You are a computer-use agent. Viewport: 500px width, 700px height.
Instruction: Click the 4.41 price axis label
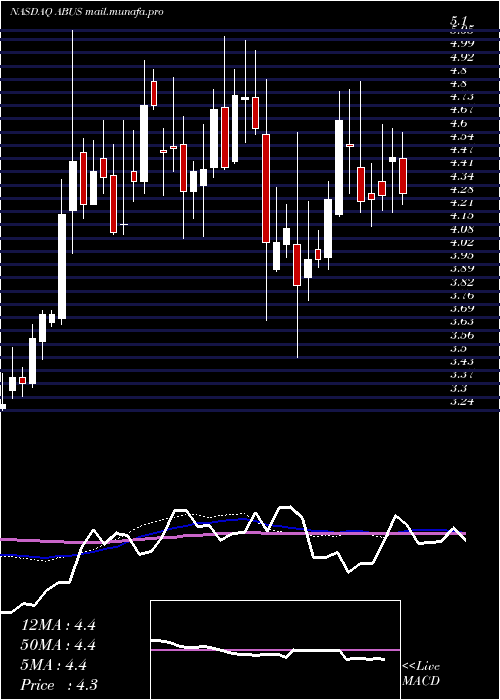(462, 162)
